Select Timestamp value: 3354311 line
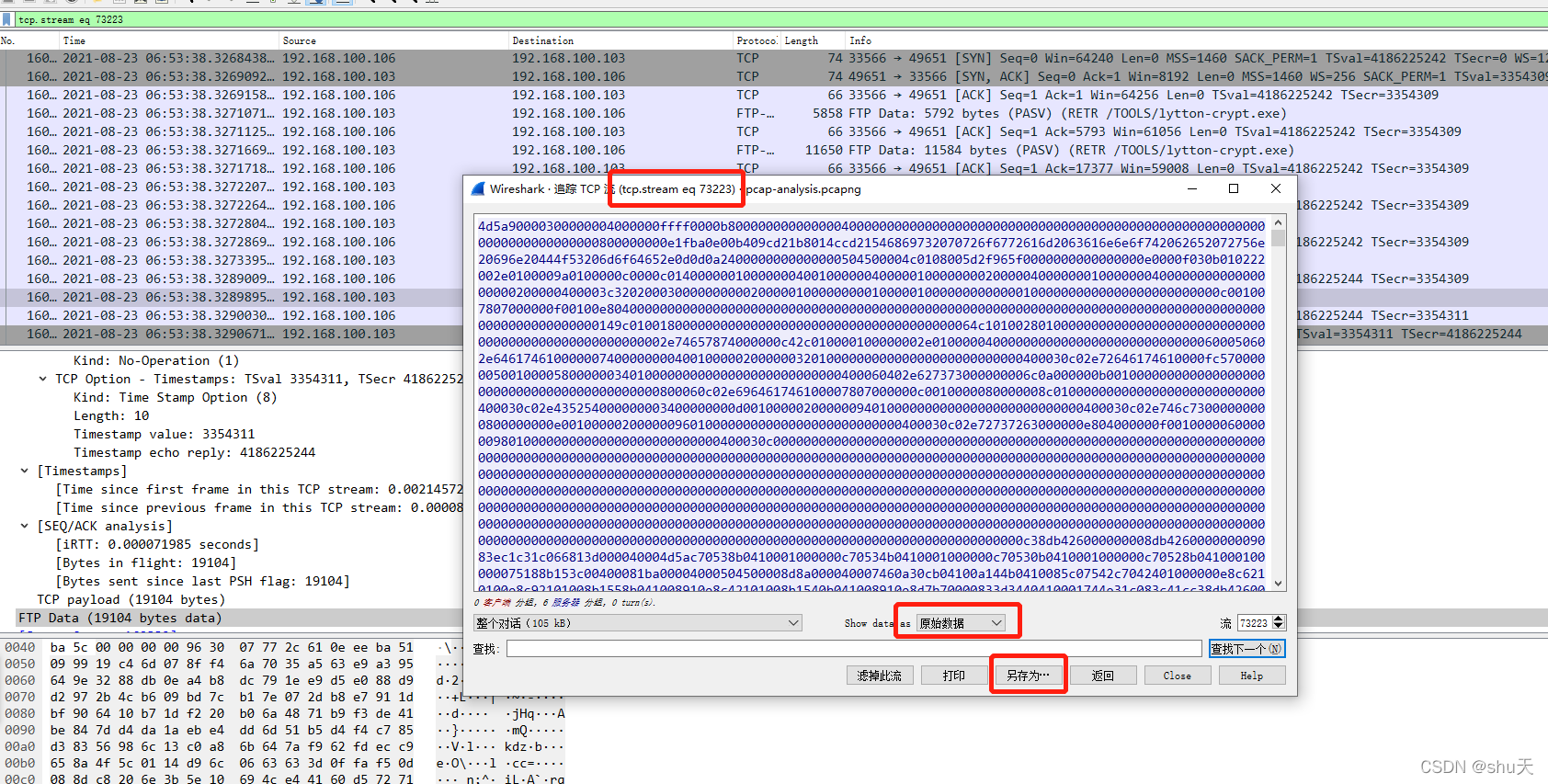This screenshot has height=784, width=1548. pyautogui.click(x=165, y=434)
